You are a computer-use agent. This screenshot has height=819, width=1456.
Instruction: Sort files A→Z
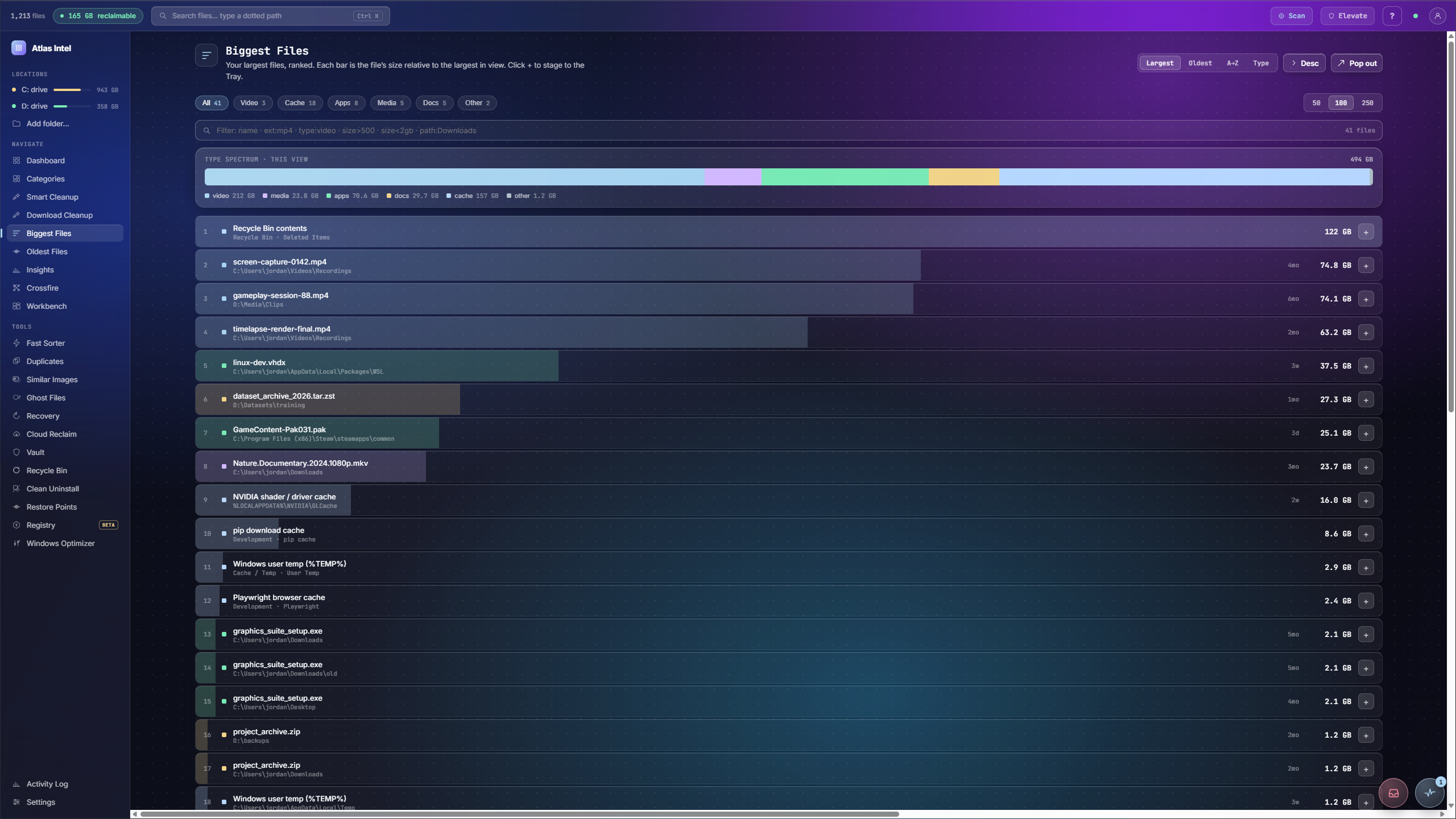click(x=1232, y=63)
